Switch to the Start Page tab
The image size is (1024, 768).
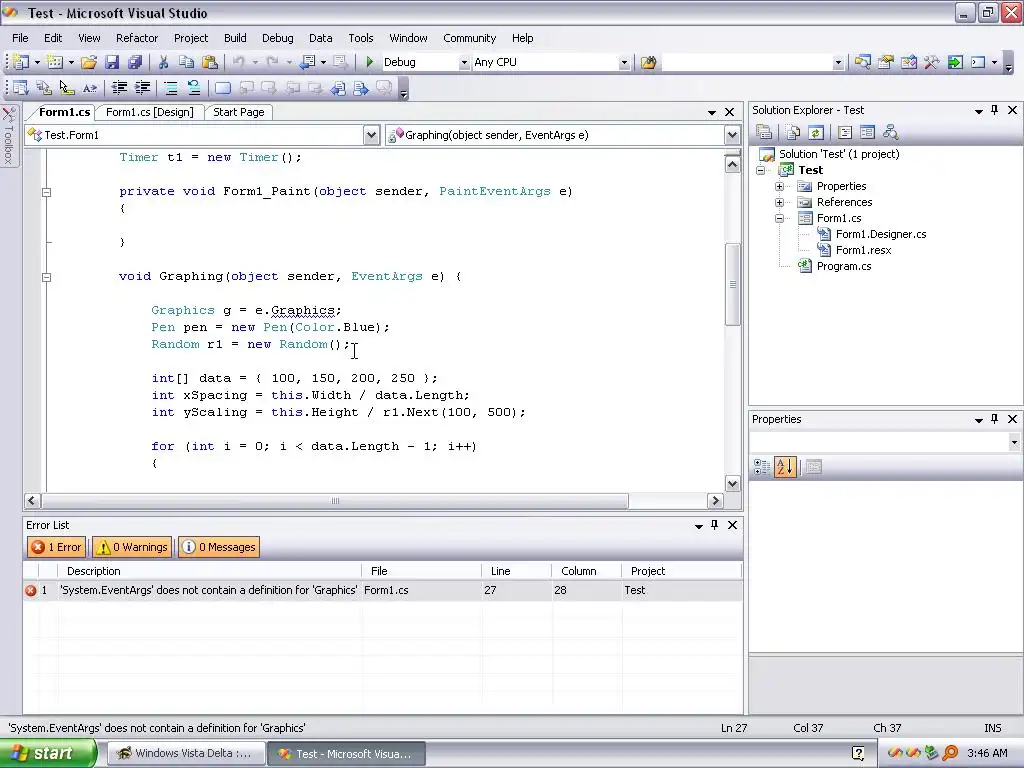(238, 112)
